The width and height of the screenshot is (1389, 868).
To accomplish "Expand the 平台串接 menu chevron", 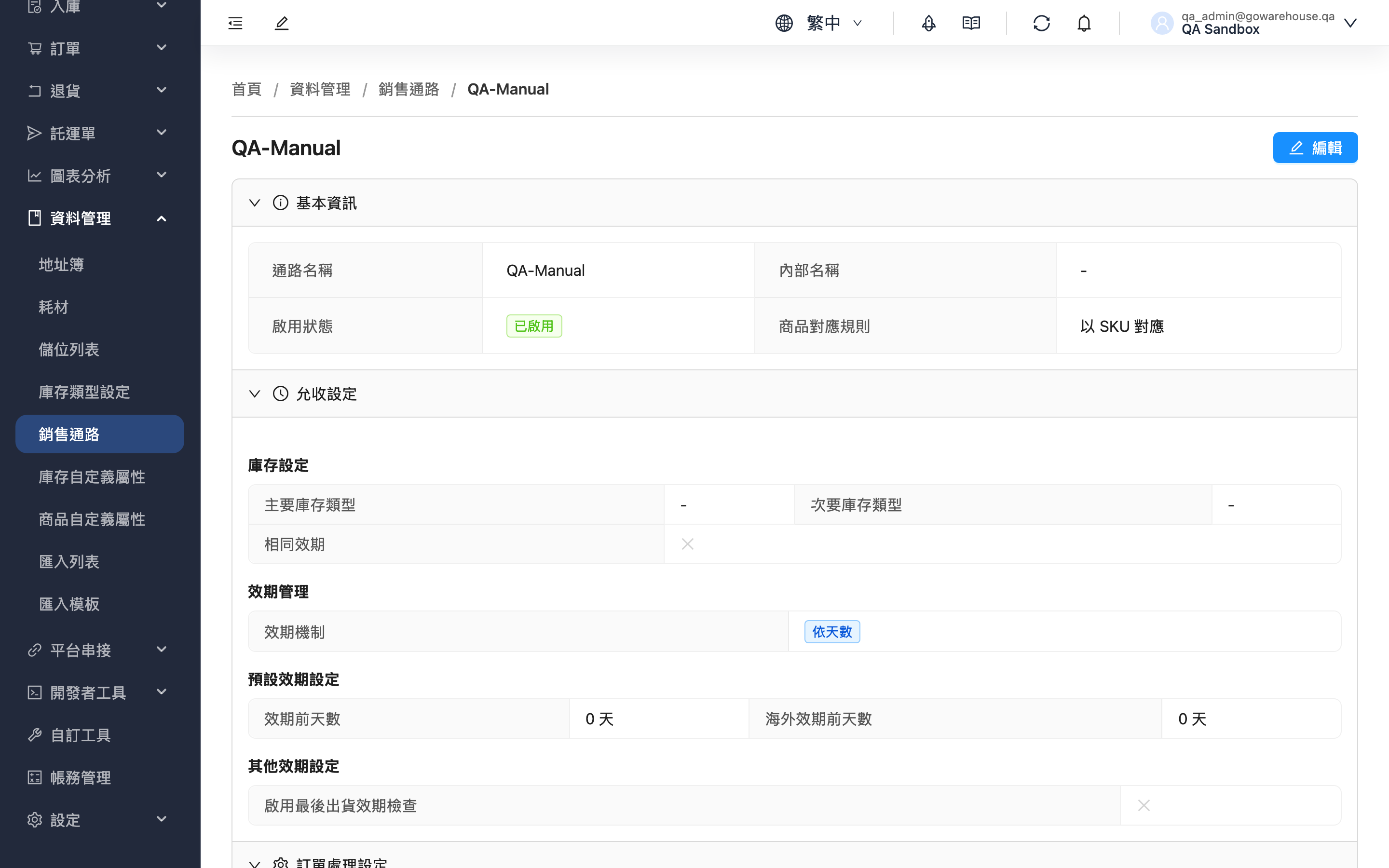I will 162,649.
